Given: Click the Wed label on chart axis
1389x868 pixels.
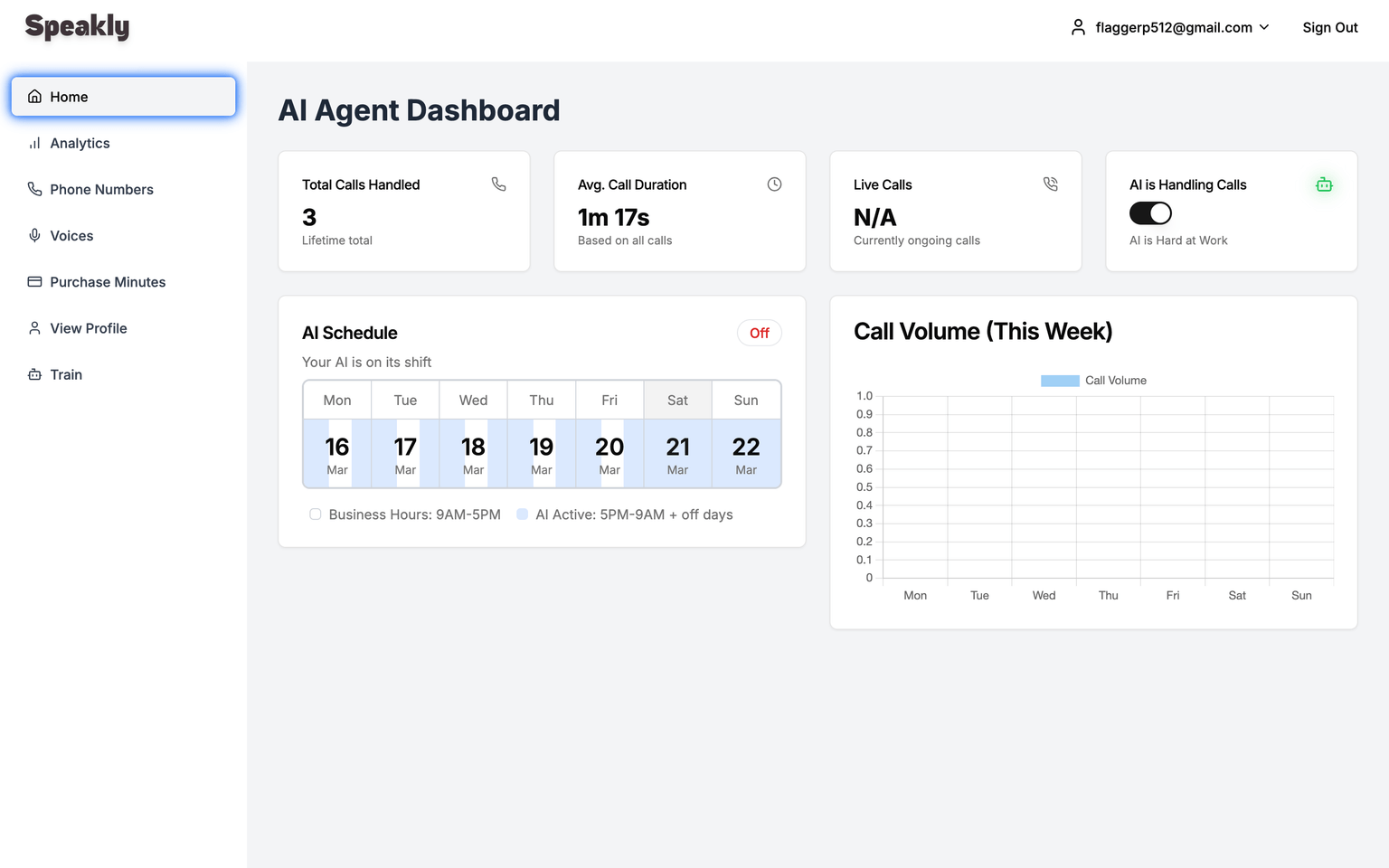Looking at the screenshot, I should 1044,596.
